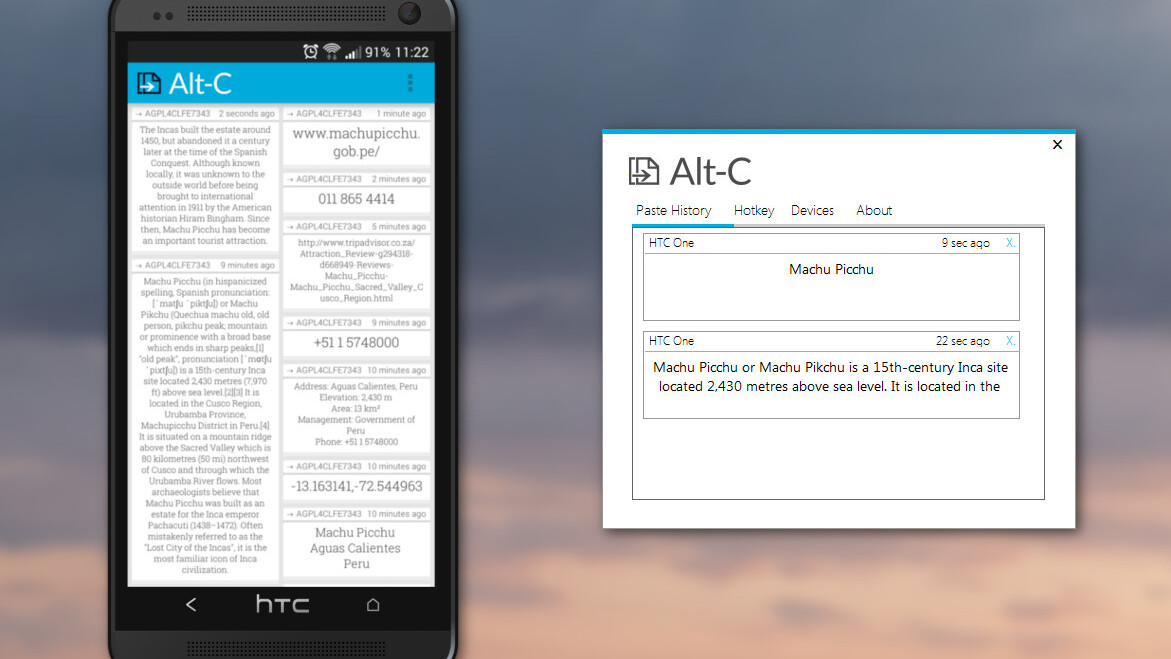Viewport: 1171px width, 659px height.
Task: Tap the alarm clock status bar icon
Action: (x=311, y=52)
